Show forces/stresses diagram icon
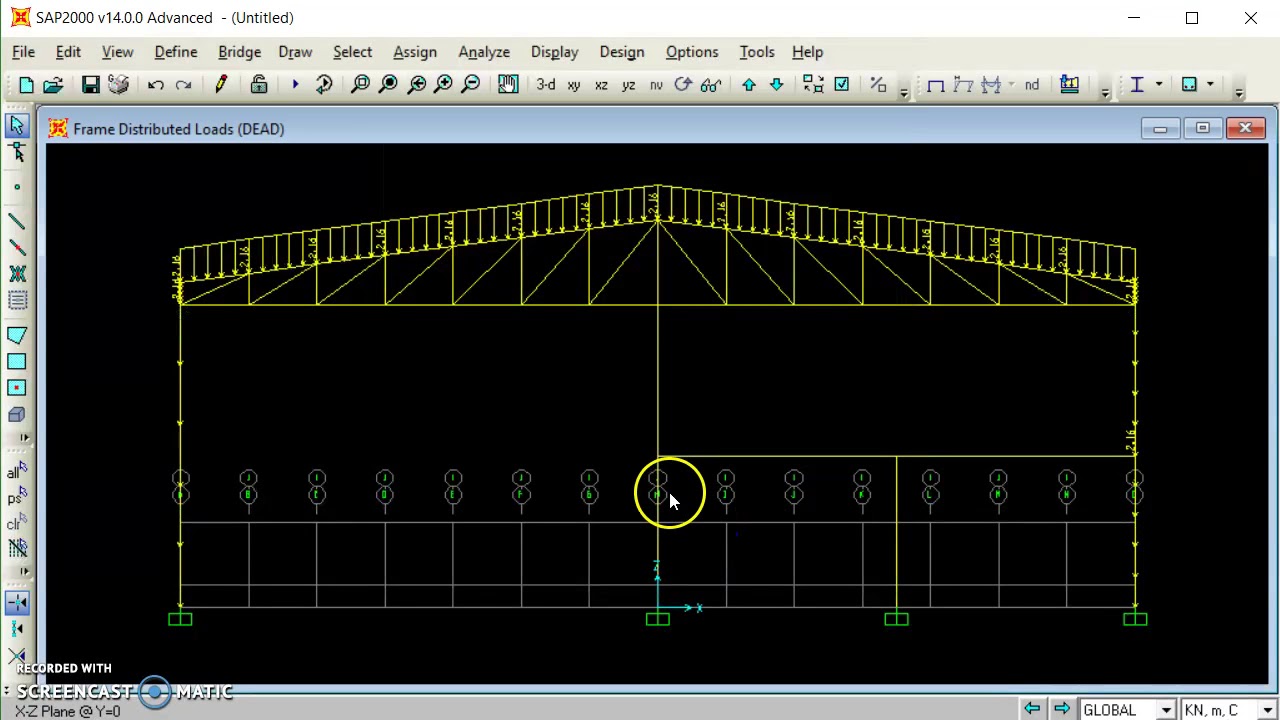 click(x=991, y=85)
